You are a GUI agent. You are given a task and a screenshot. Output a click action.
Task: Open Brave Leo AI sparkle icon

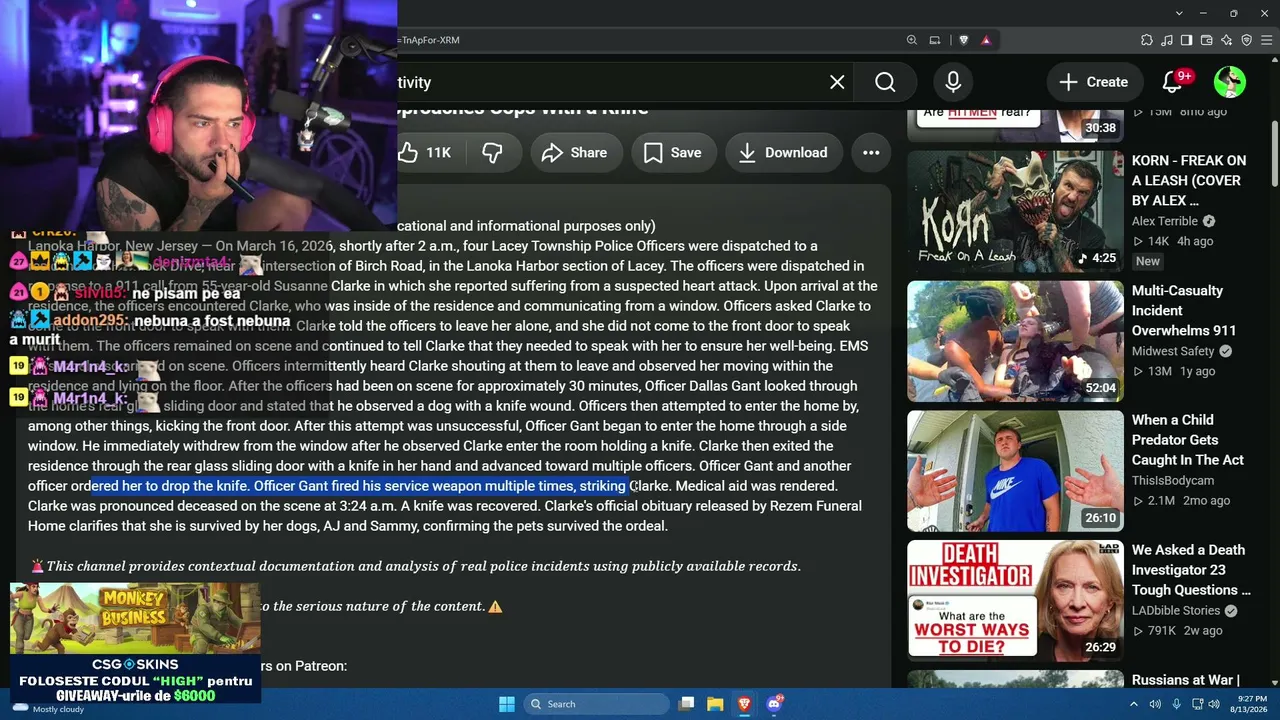click(1227, 40)
